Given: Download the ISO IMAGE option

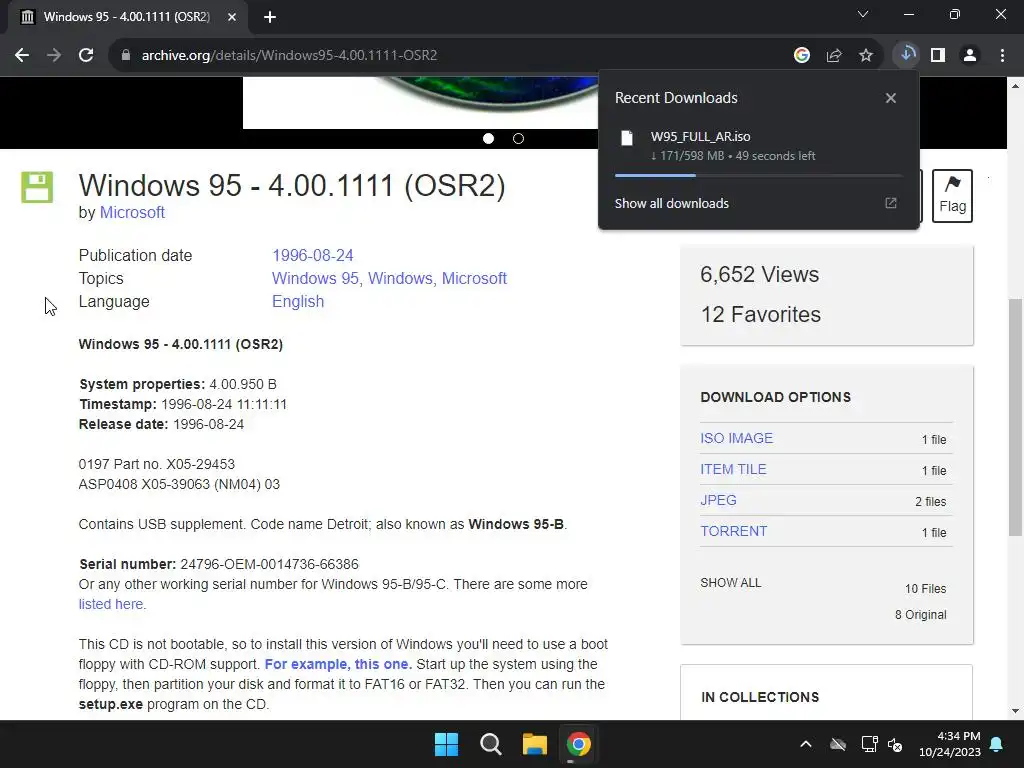Looking at the screenshot, I should tap(736, 438).
